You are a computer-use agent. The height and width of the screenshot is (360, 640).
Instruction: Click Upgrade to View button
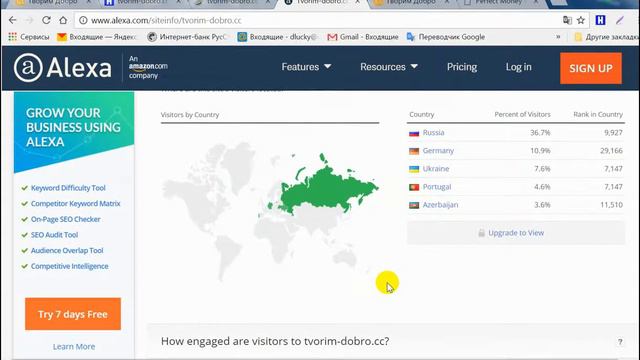pyautogui.click(x=516, y=233)
